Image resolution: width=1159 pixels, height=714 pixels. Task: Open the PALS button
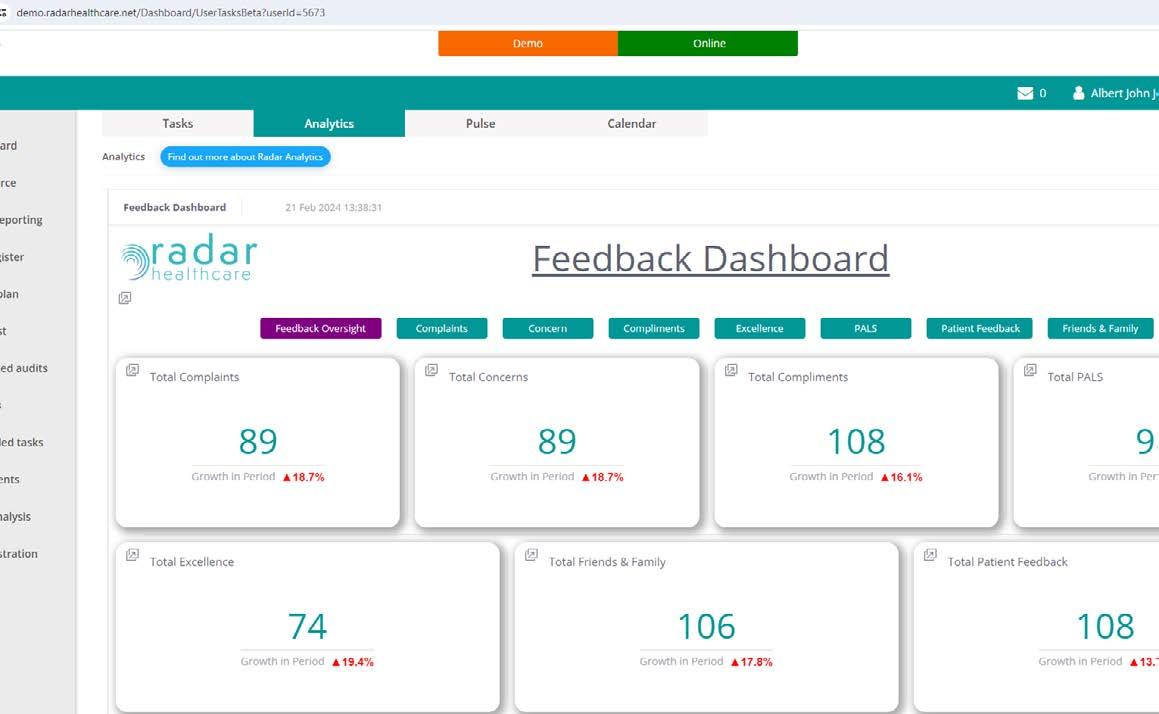coord(866,328)
